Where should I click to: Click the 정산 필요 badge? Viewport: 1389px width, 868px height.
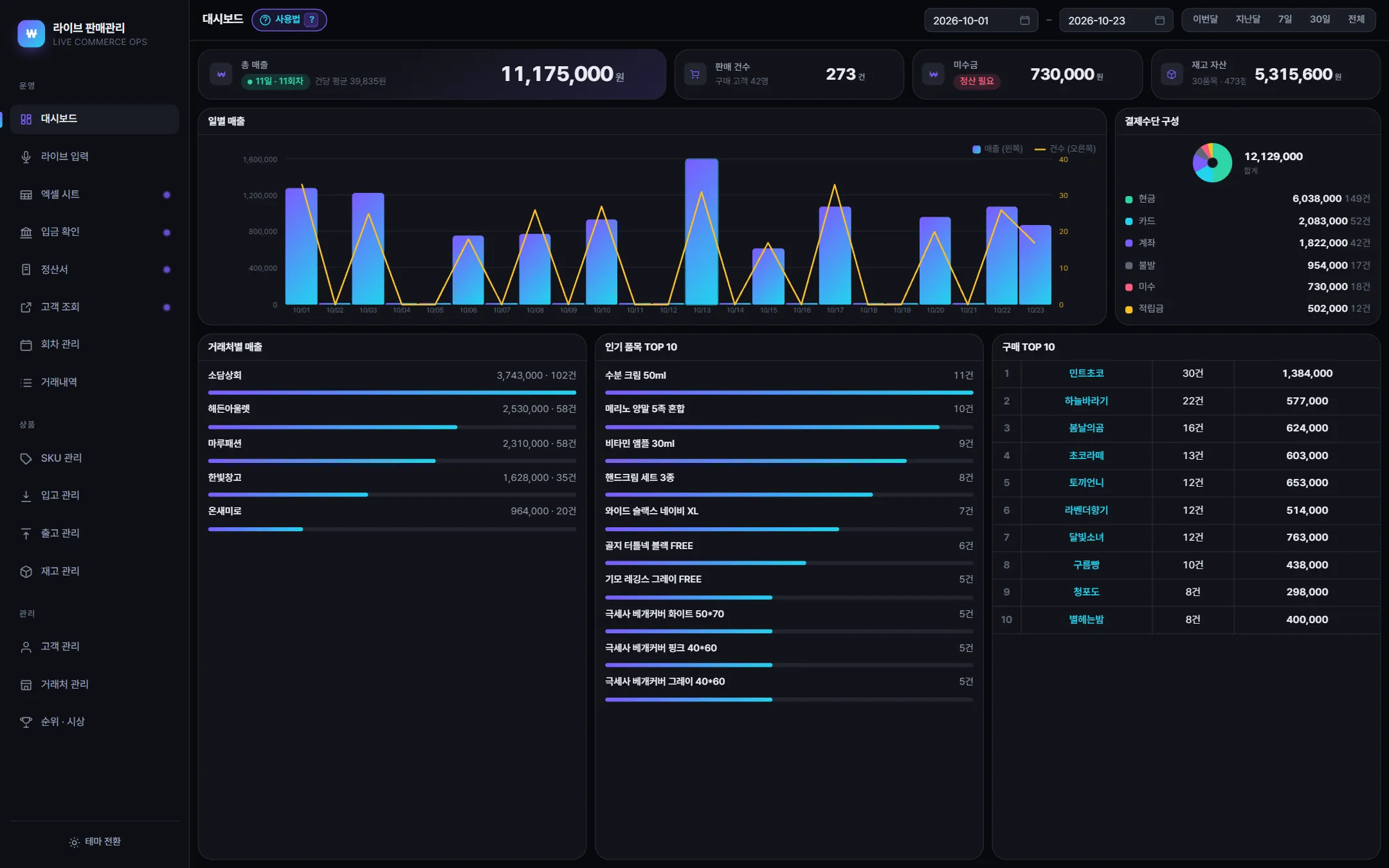976,81
